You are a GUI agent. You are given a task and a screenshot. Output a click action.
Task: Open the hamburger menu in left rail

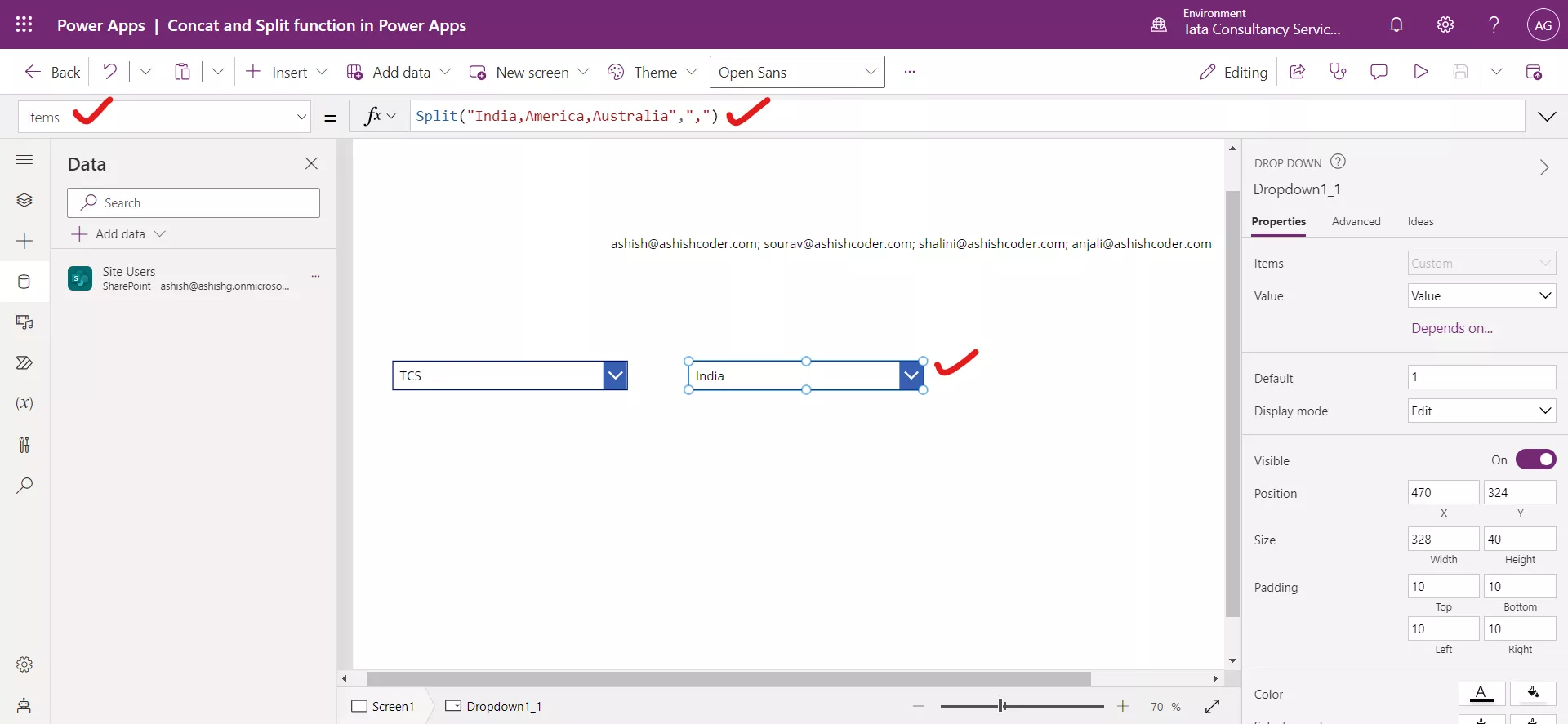pos(24,160)
